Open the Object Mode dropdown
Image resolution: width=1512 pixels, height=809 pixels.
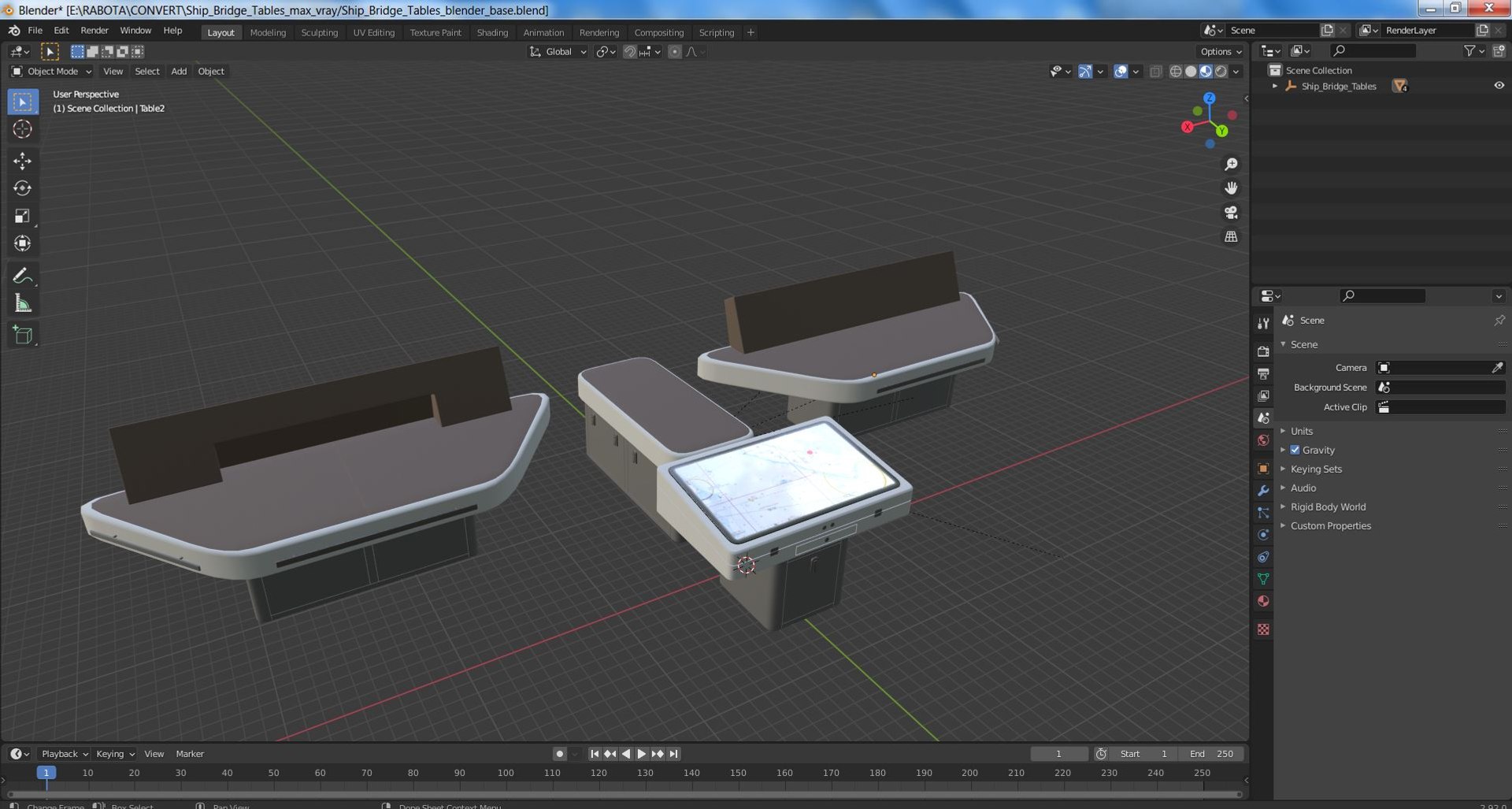pyautogui.click(x=51, y=72)
